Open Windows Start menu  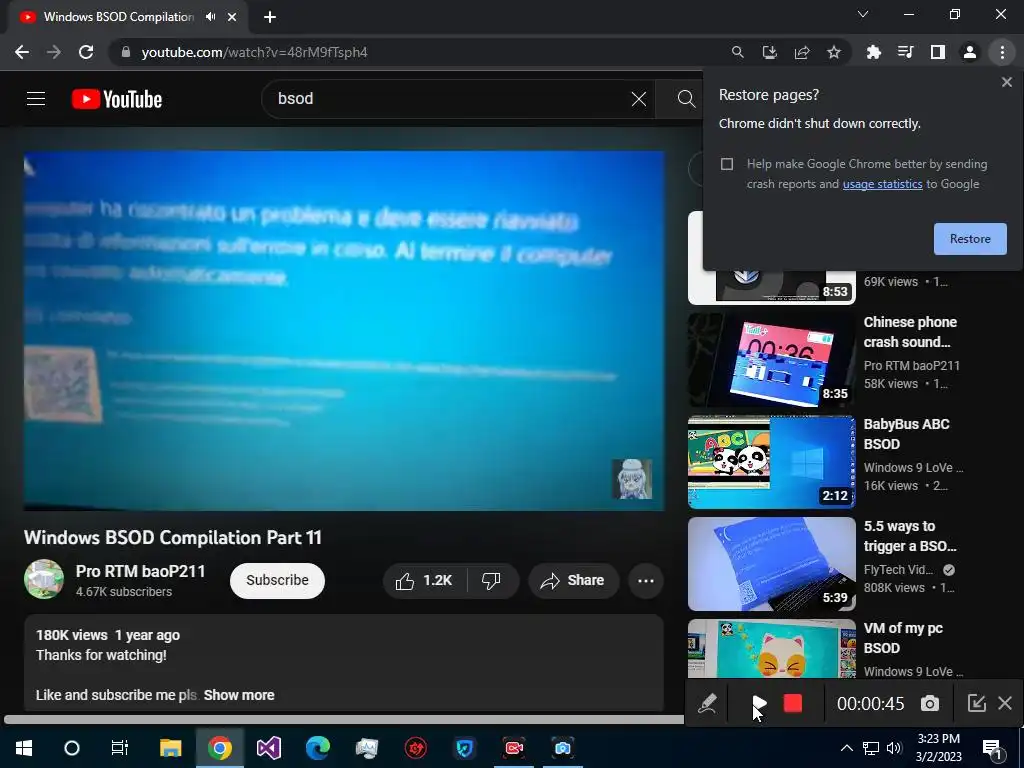point(24,748)
